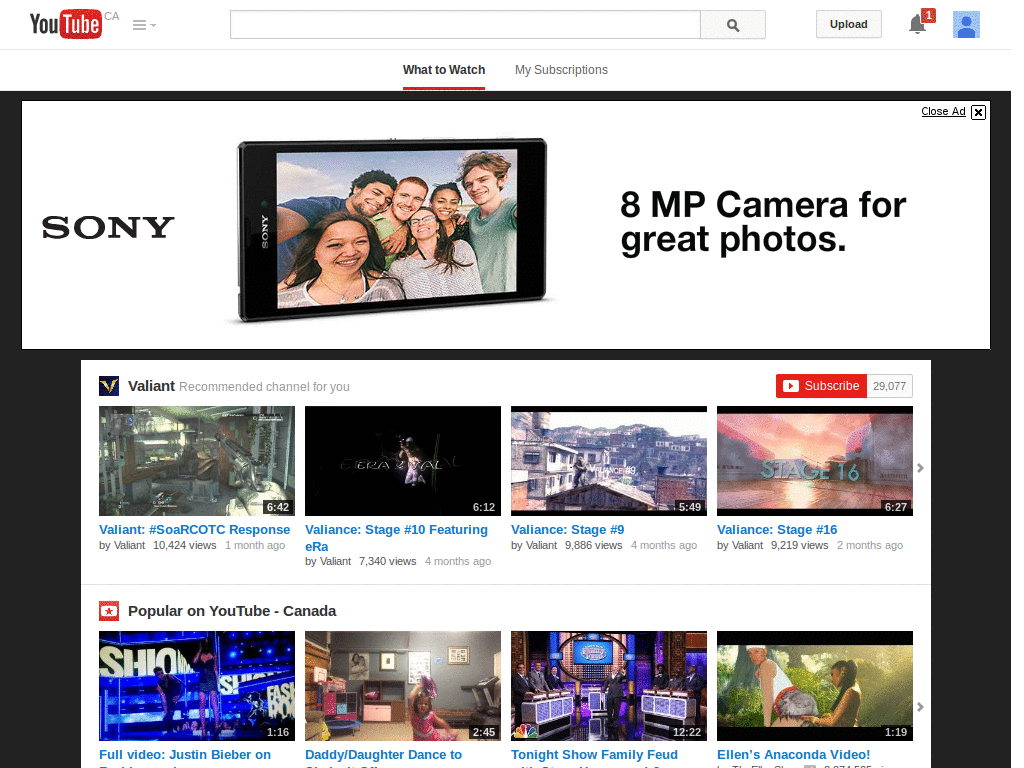Open the Valiant channel name link

(152, 386)
